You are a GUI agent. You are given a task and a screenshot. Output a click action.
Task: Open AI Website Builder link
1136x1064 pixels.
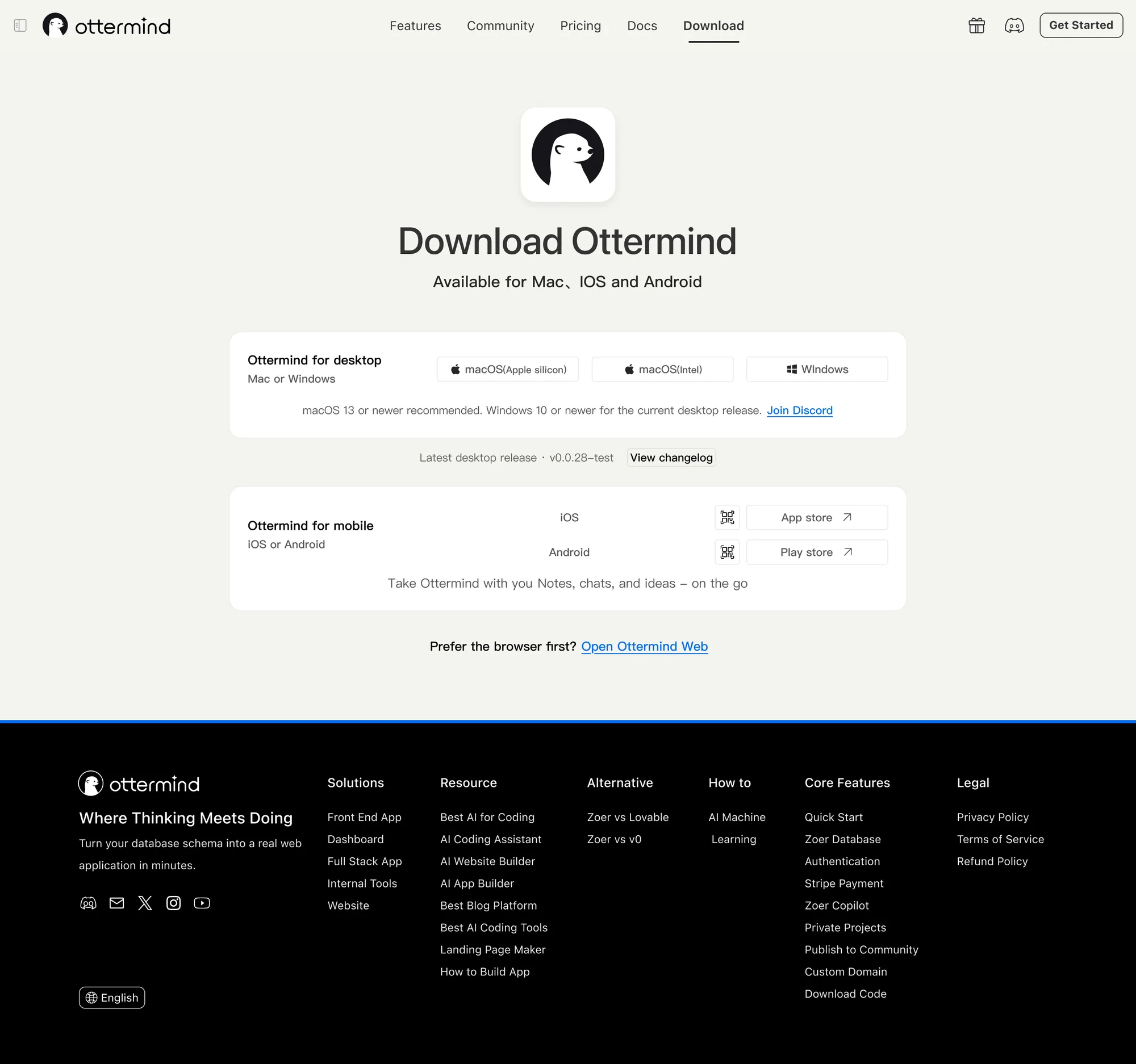point(487,862)
